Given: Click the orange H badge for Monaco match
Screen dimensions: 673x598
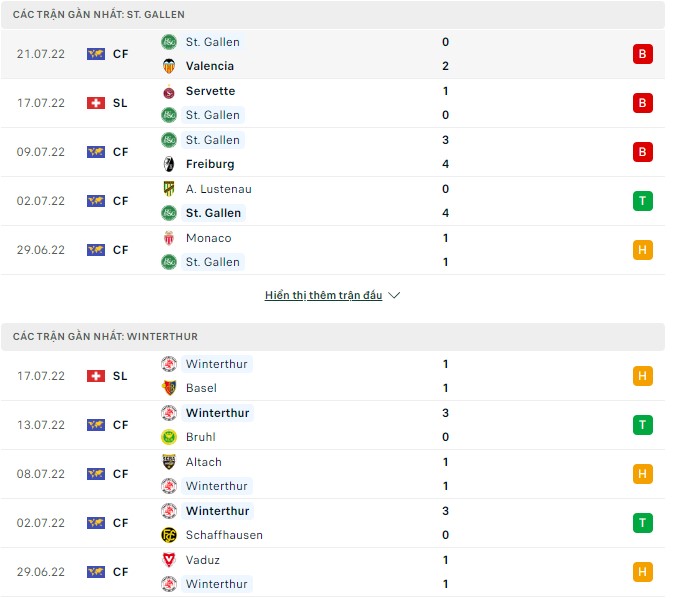Looking at the screenshot, I should 642,250.
